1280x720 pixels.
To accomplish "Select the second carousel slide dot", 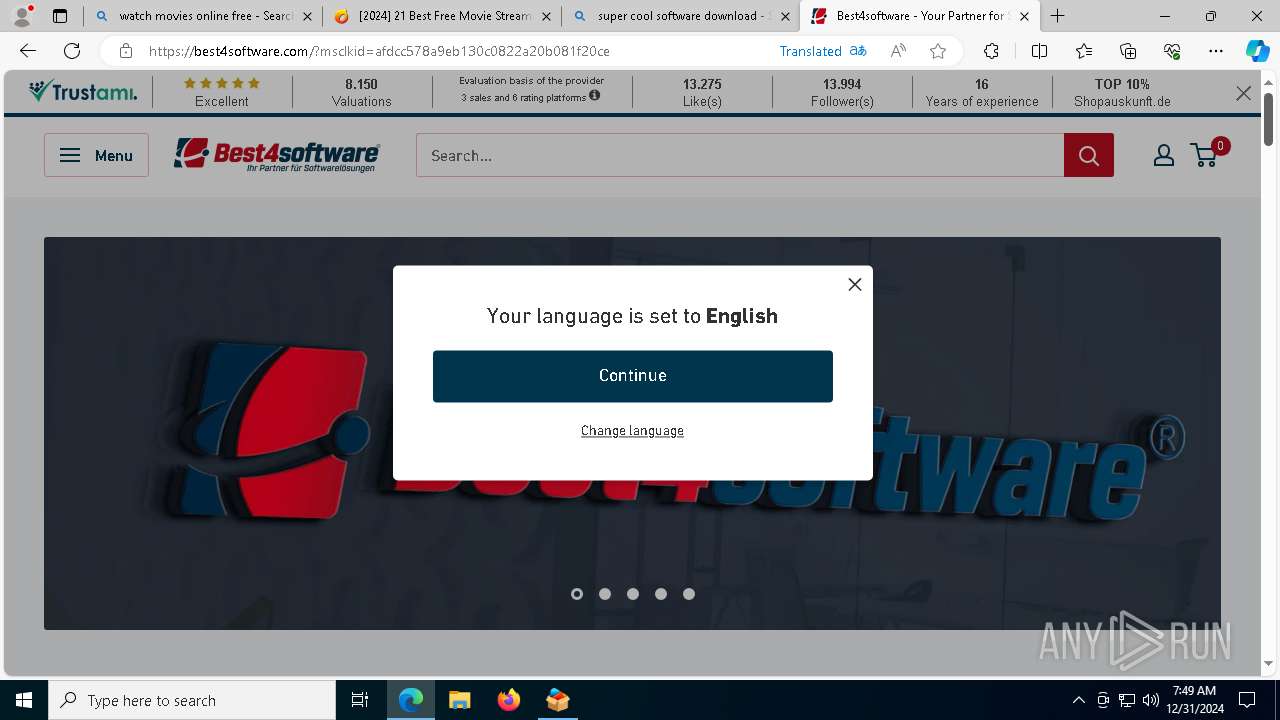I will pyautogui.click(x=605, y=594).
